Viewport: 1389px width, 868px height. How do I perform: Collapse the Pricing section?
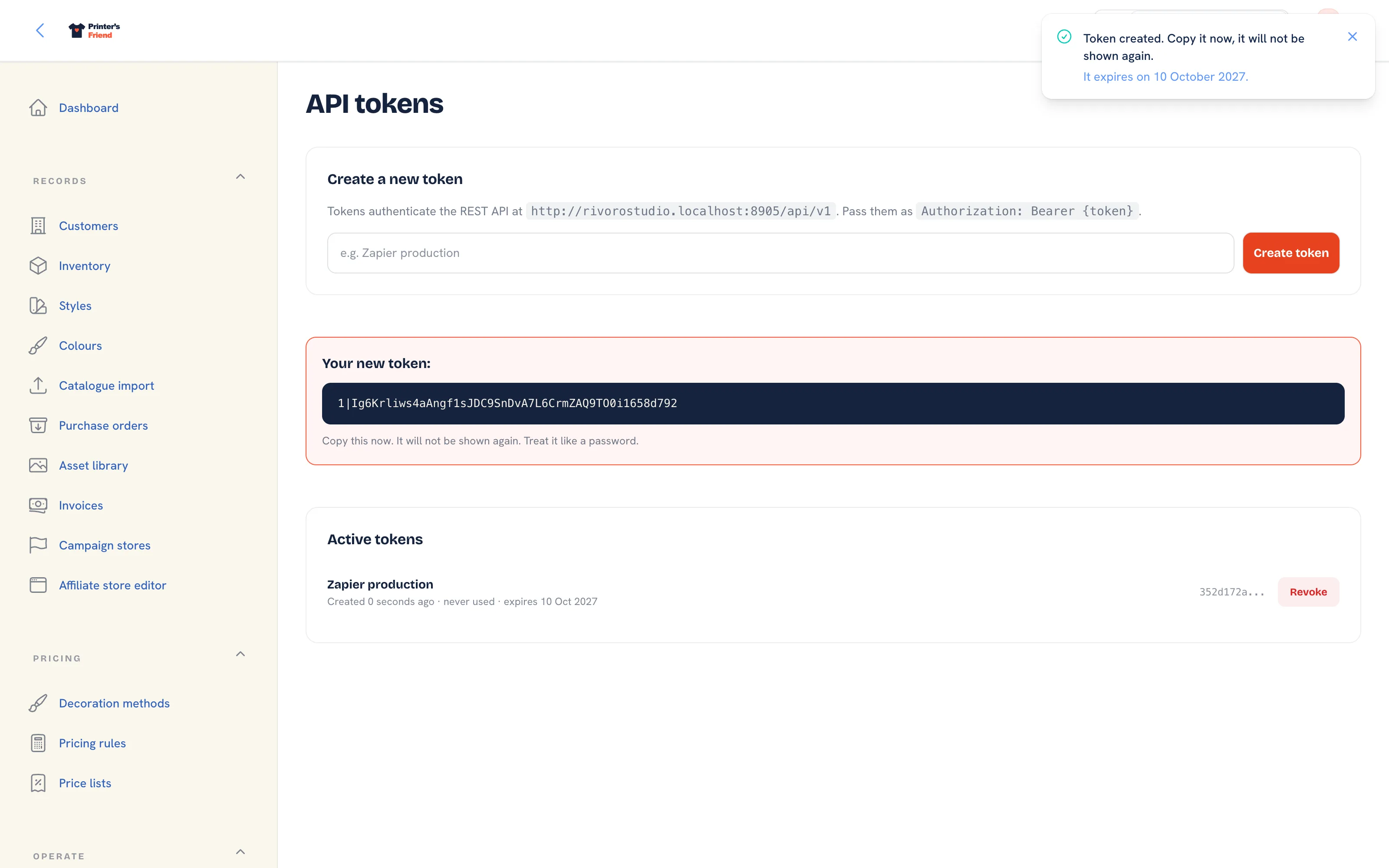(x=240, y=654)
